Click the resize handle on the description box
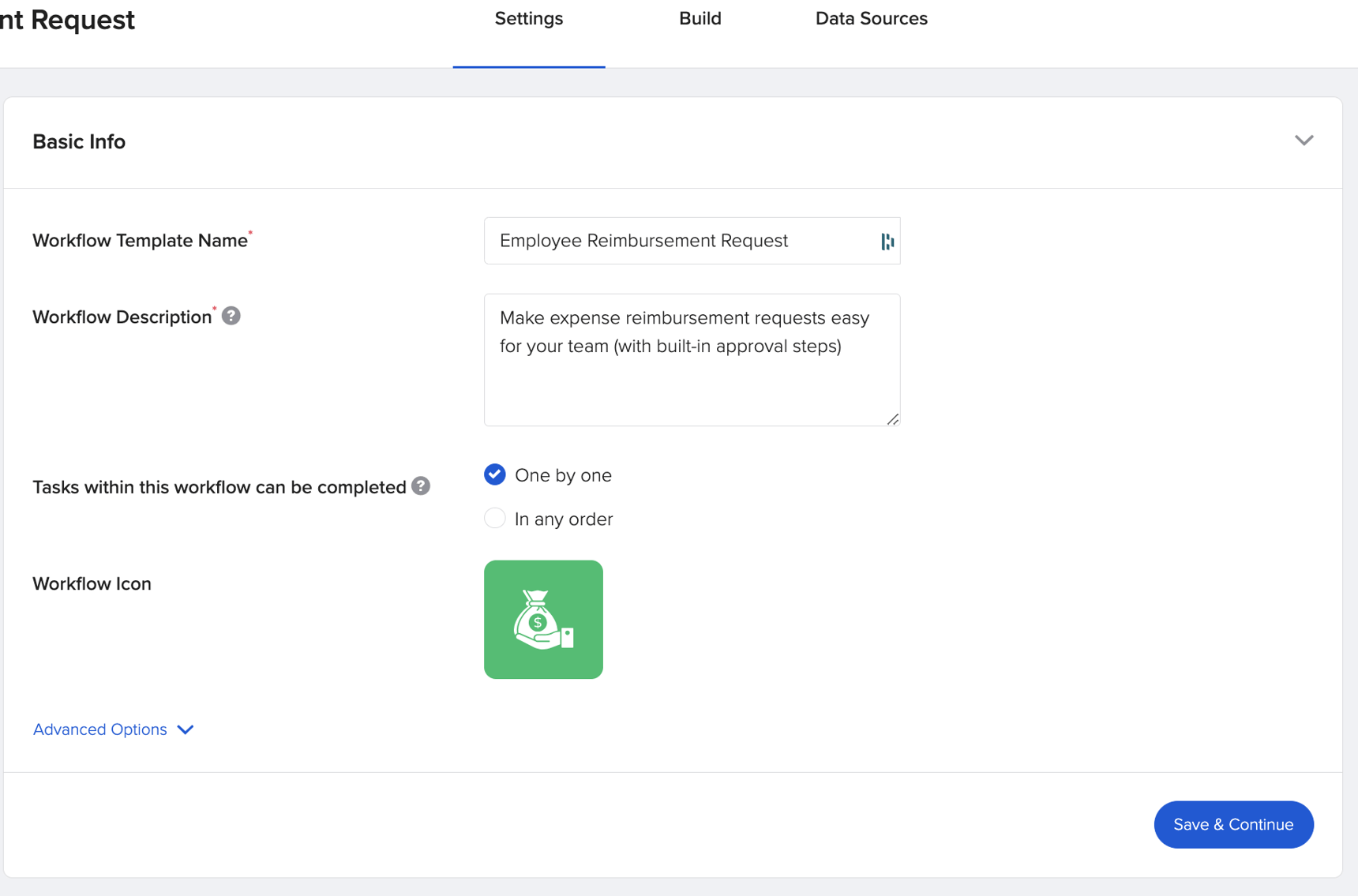 tap(893, 420)
